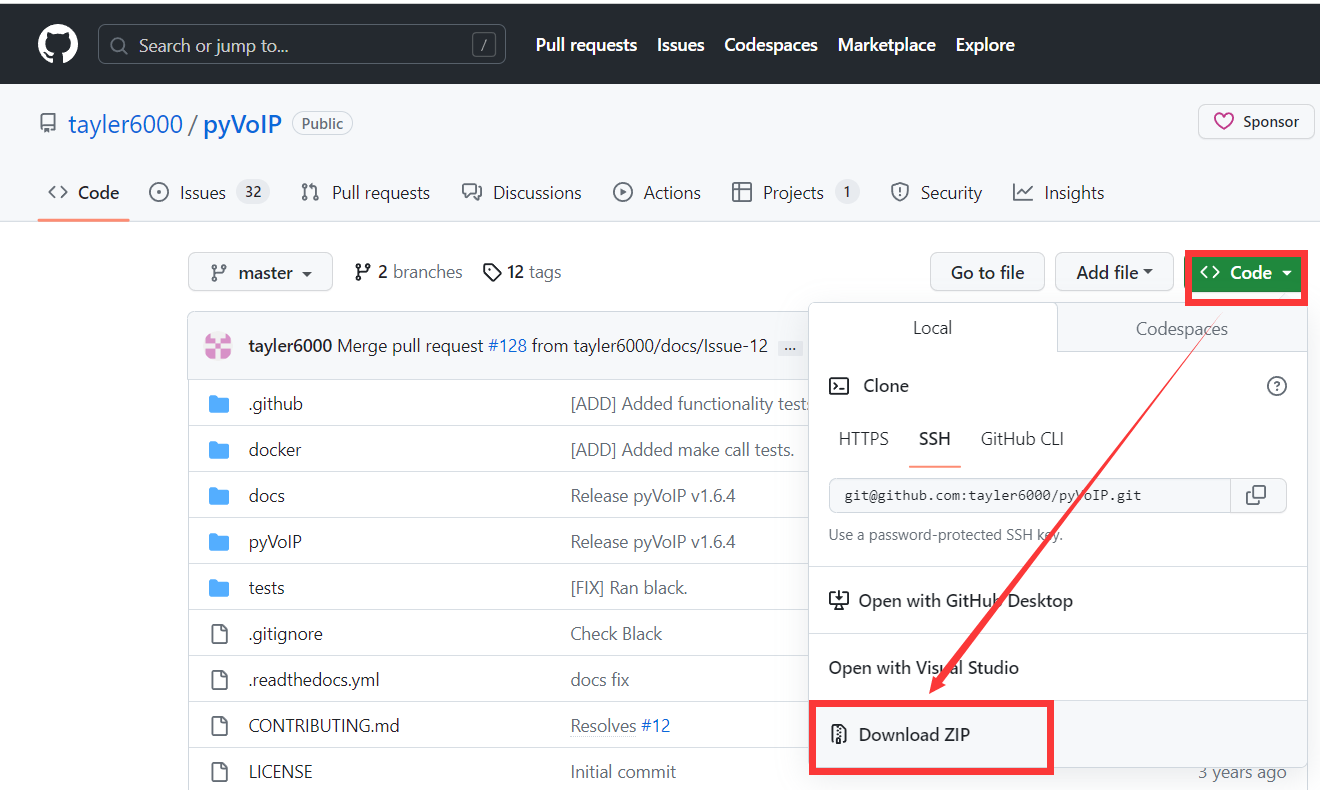
Task: Click the terminal icon beside Clone
Action: [839, 385]
